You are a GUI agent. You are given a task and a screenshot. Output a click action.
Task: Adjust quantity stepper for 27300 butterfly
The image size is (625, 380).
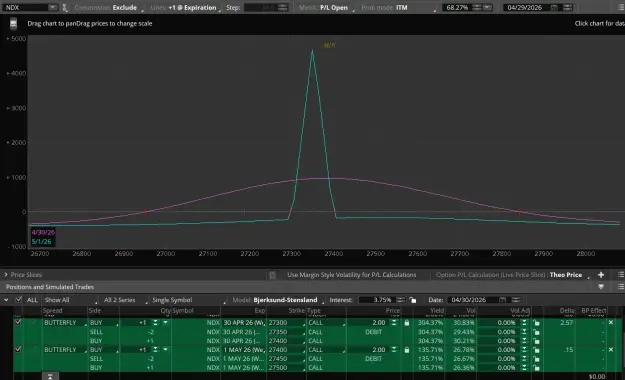pos(155,323)
